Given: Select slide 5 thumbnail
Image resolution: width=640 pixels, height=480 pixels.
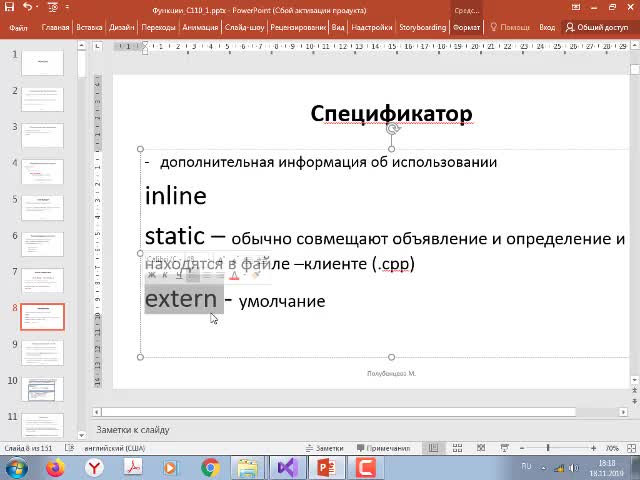Looking at the screenshot, I should click(42, 208).
